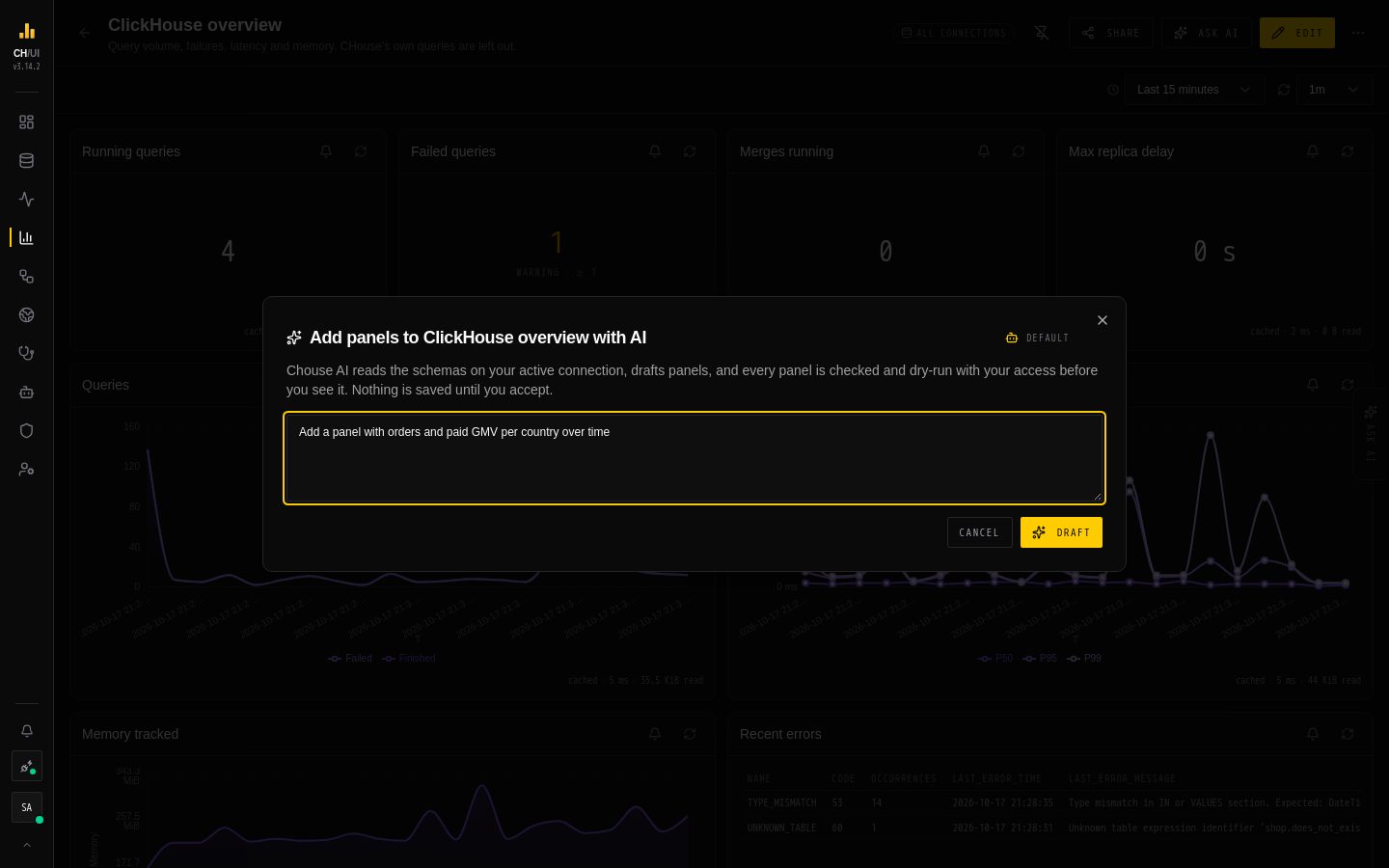This screenshot has width=1389, height=868.
Task: Click the Failed queries alert bell icon
Action: click(655, 151)
